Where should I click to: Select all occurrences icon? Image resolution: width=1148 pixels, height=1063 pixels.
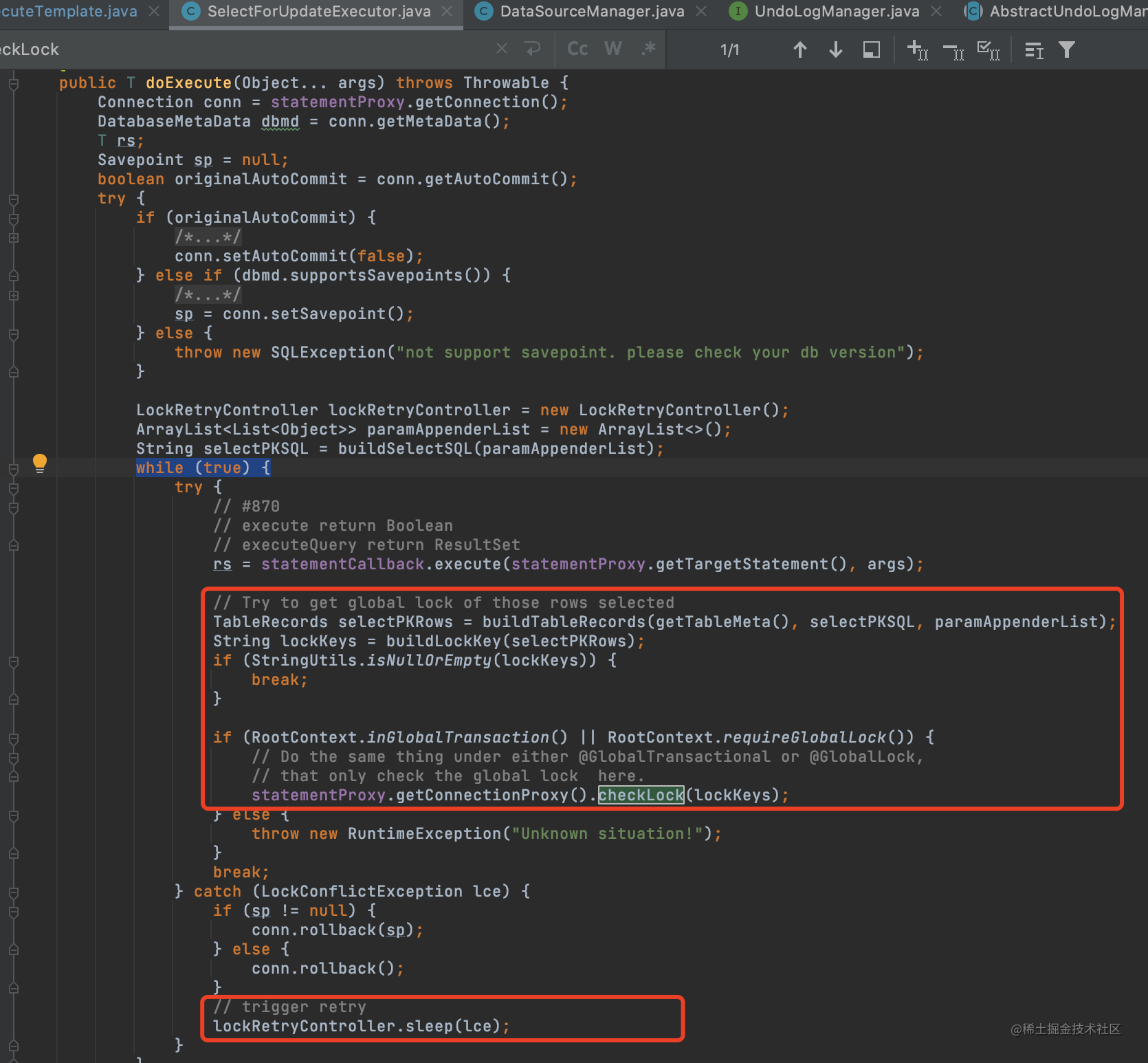click(989, 50)
